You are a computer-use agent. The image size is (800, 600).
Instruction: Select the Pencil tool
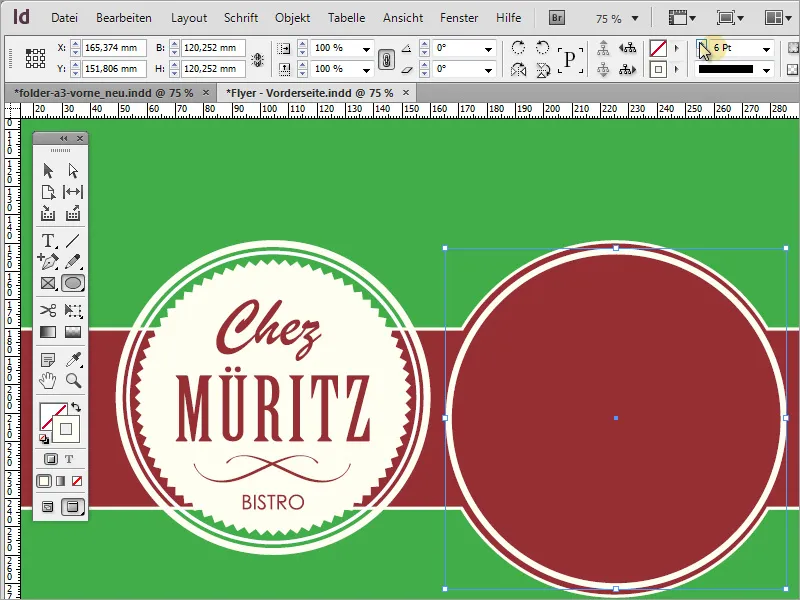pos(73,261)
